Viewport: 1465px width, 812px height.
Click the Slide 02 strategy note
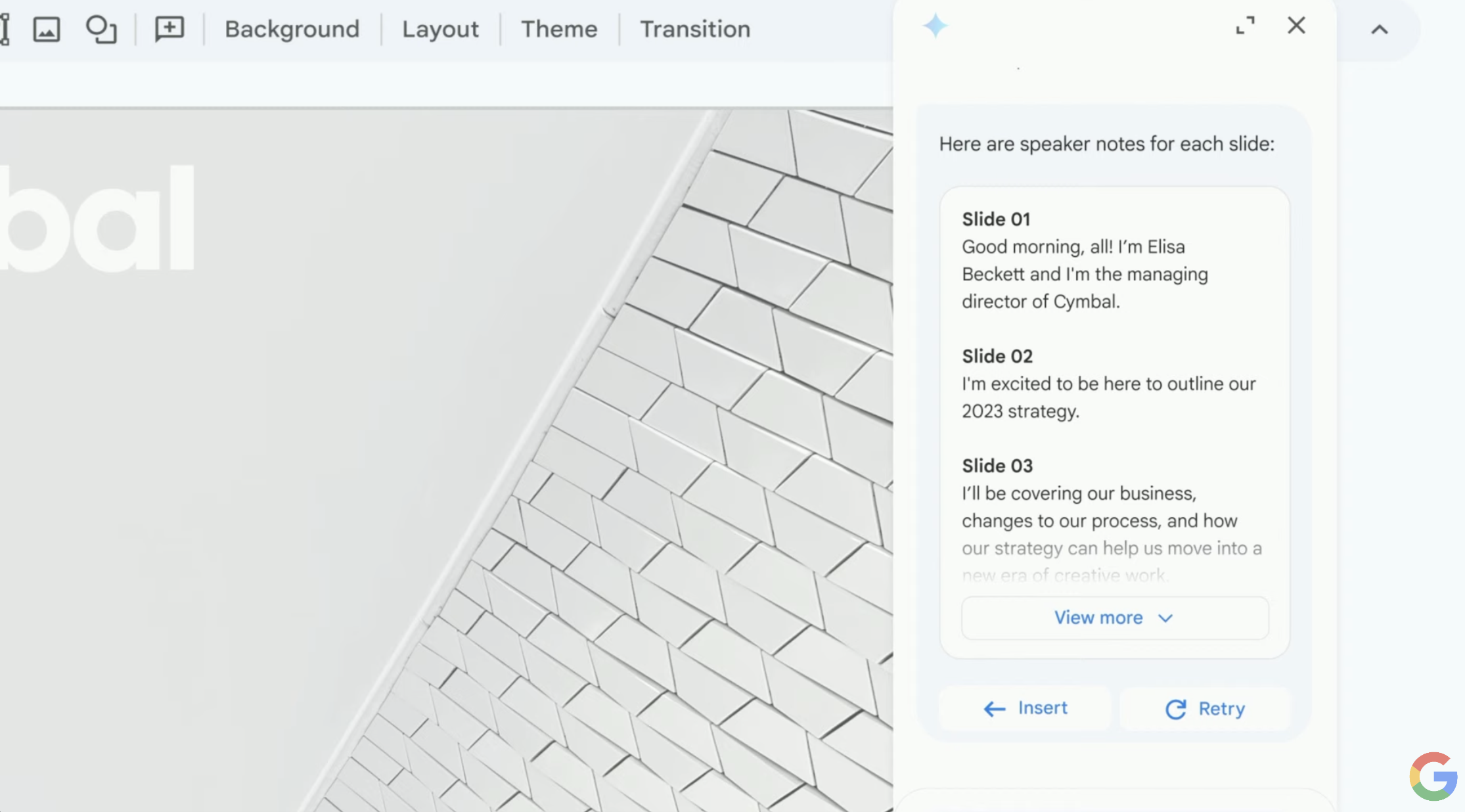pos(1108,397)
